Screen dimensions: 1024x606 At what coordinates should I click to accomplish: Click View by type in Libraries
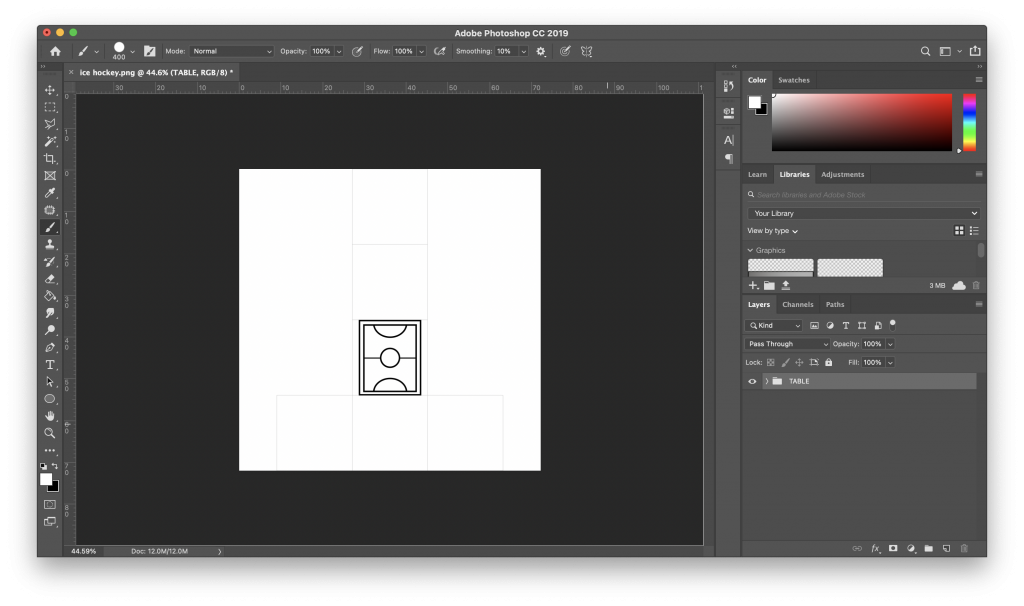click(x=773, y=231)
